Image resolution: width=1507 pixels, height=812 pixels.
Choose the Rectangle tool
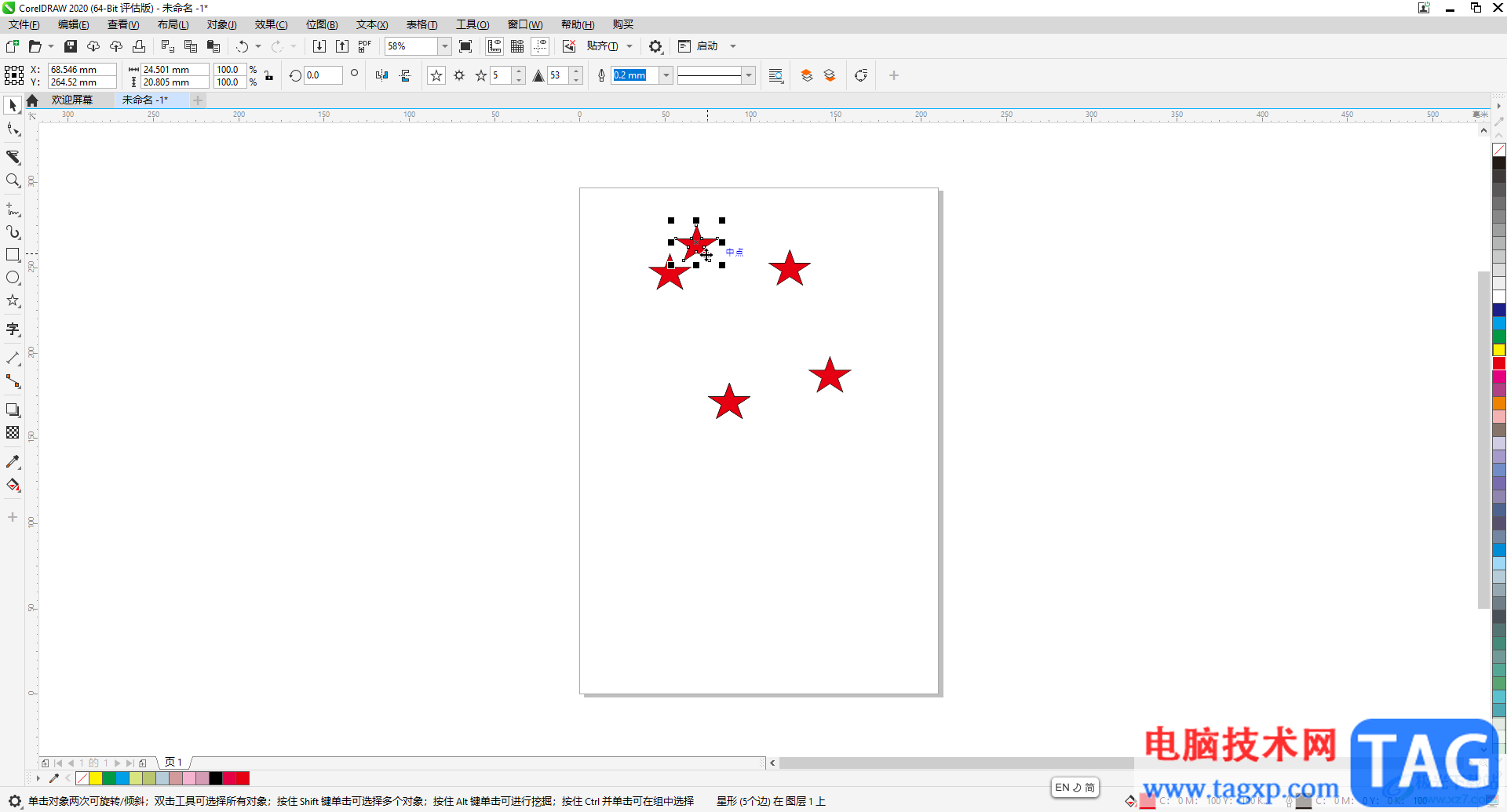[x=13, y=255]
